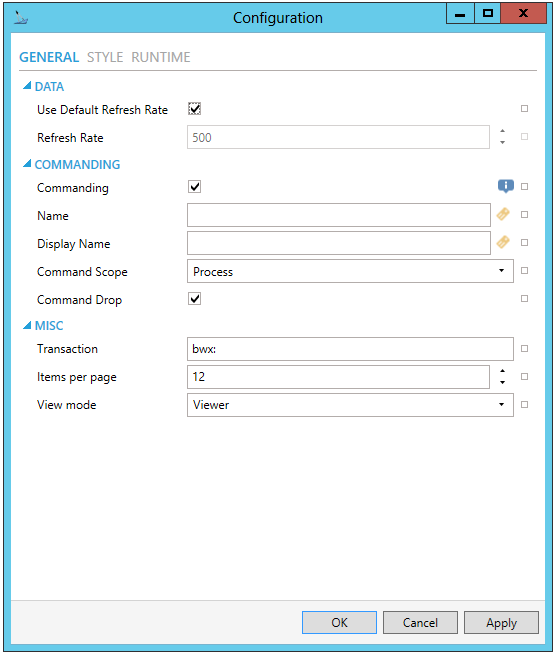
Task: Click into the Transaction input field
Action: click(x=350, y=349)
